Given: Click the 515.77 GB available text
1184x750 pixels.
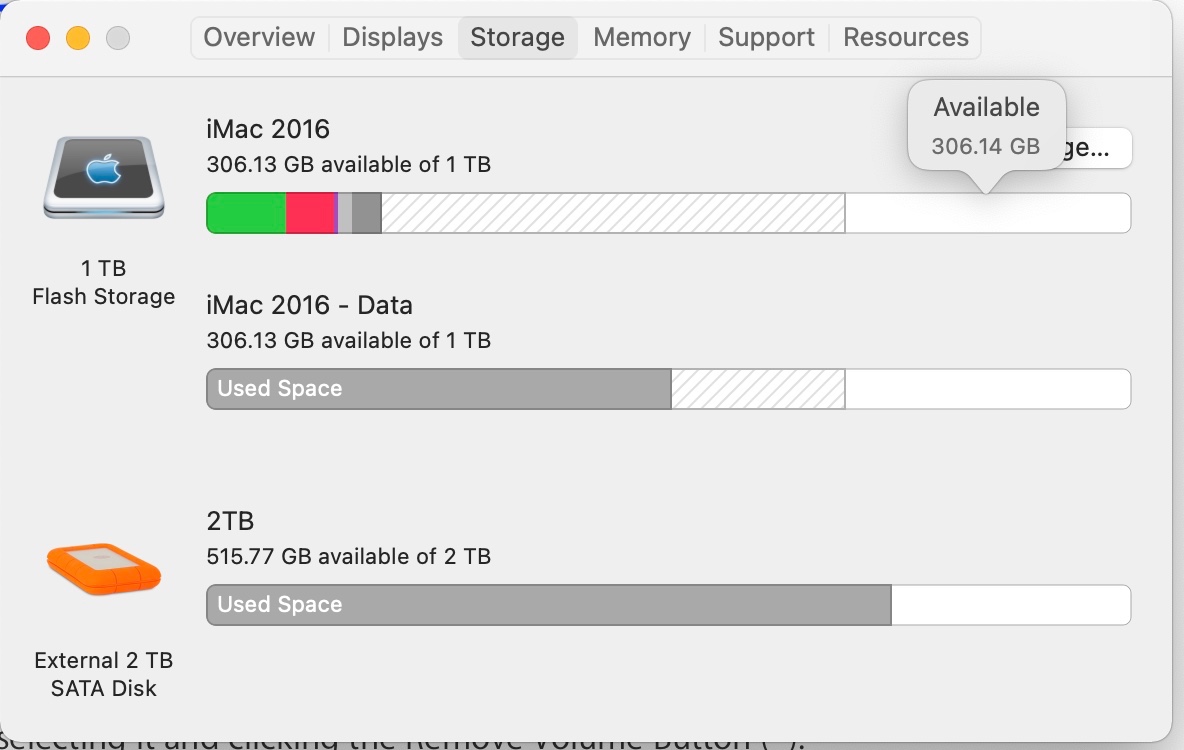Looking at the screenshot, I should (x=348, y=556).
